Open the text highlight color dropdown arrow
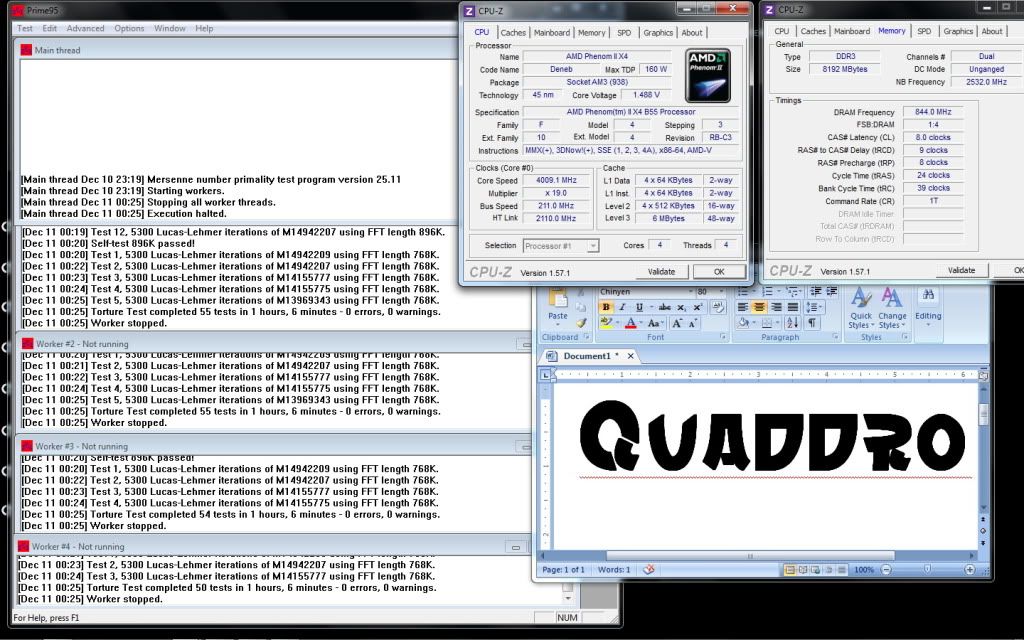1024x640 pixels. click(618, 323)
